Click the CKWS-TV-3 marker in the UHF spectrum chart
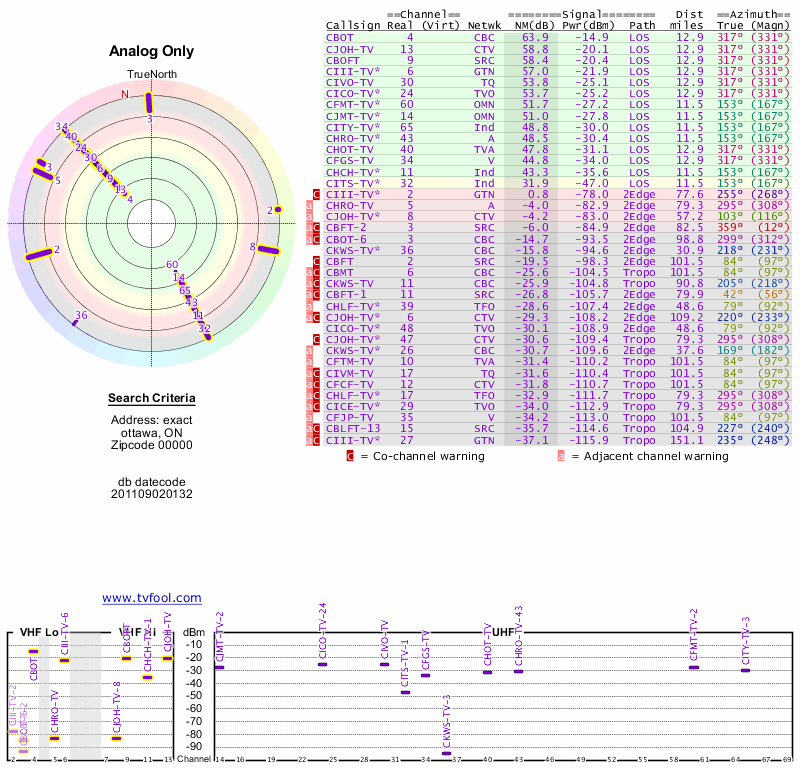This screenshot has height=768, width=800. coord(446,753)
